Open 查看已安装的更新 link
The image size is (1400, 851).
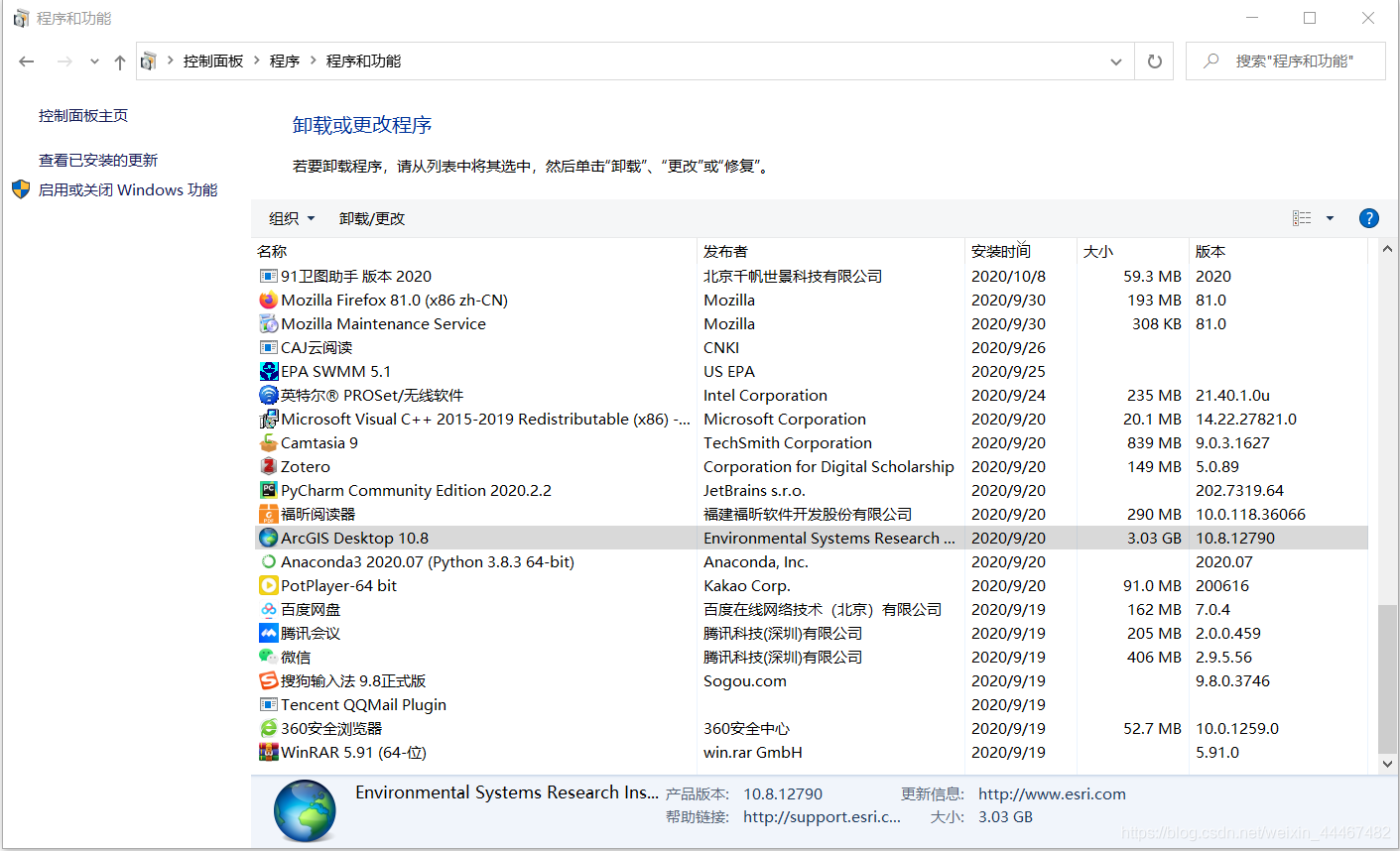[98, 160]
